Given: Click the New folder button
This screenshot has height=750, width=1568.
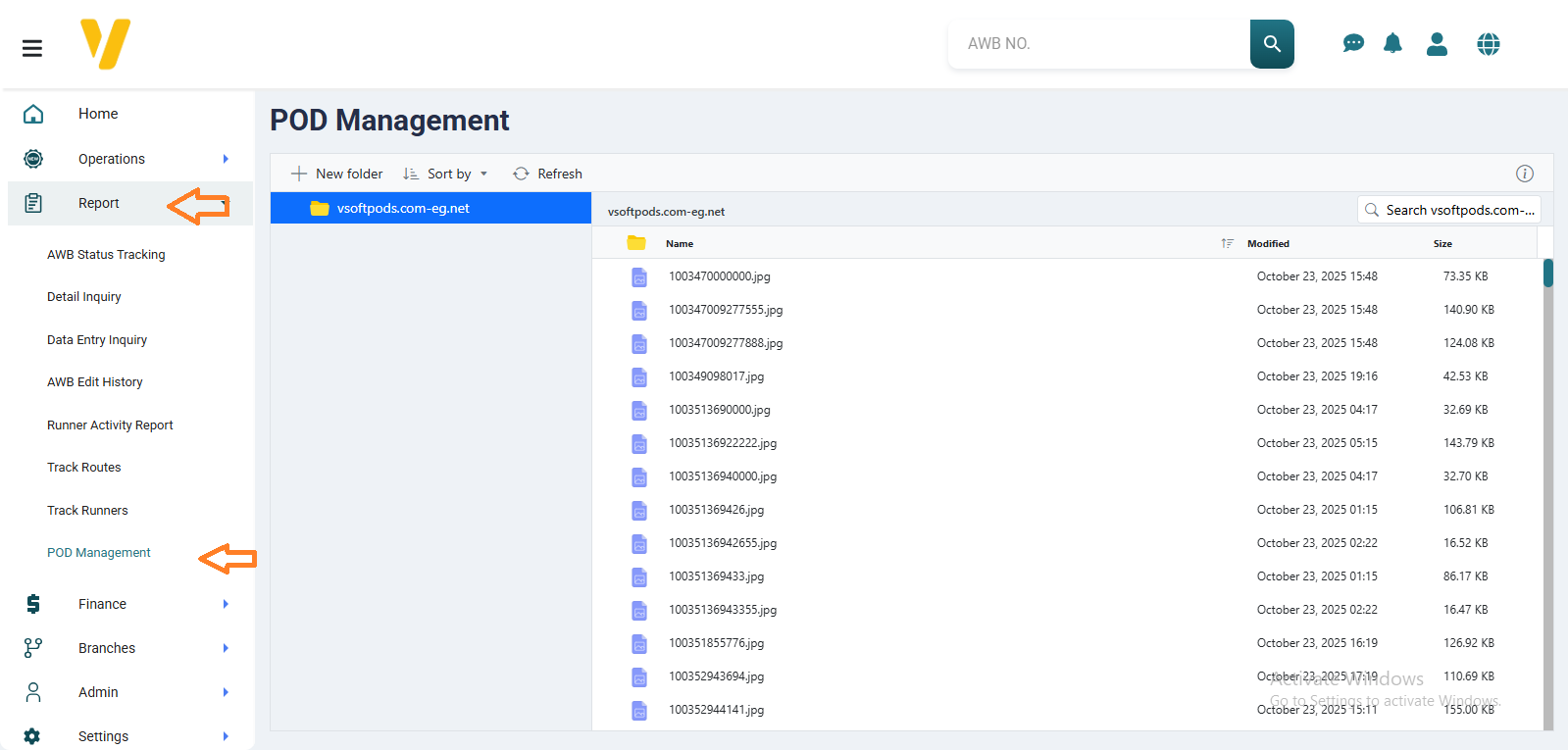Looking at the screenshot, I should pos(336,174).
